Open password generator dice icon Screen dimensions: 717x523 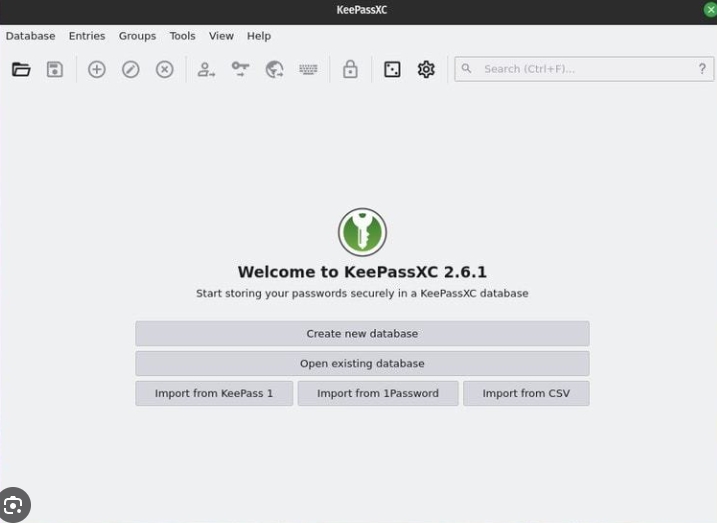[x=392, y=69]
